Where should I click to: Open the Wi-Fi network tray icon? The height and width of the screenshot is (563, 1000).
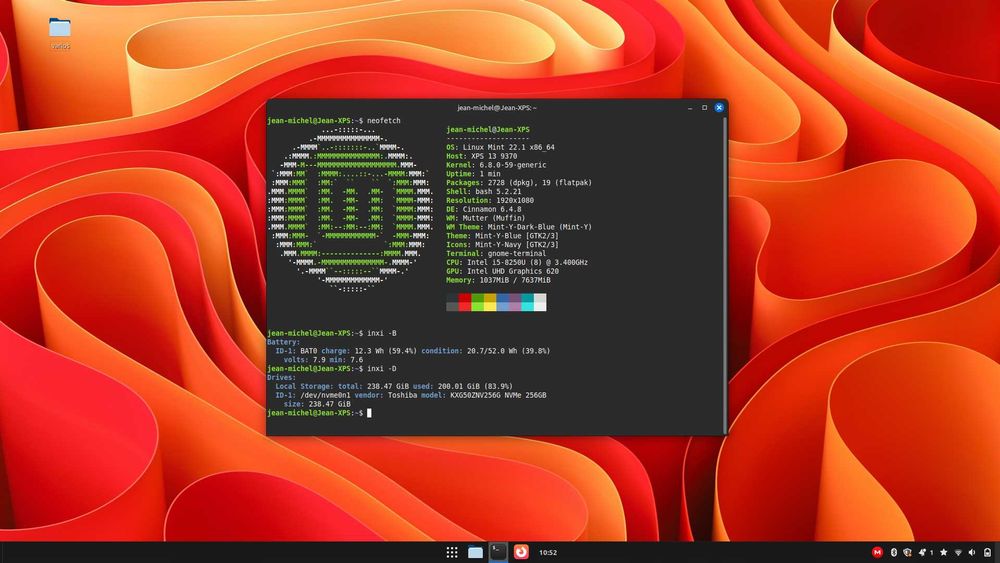tap(958, 552)
